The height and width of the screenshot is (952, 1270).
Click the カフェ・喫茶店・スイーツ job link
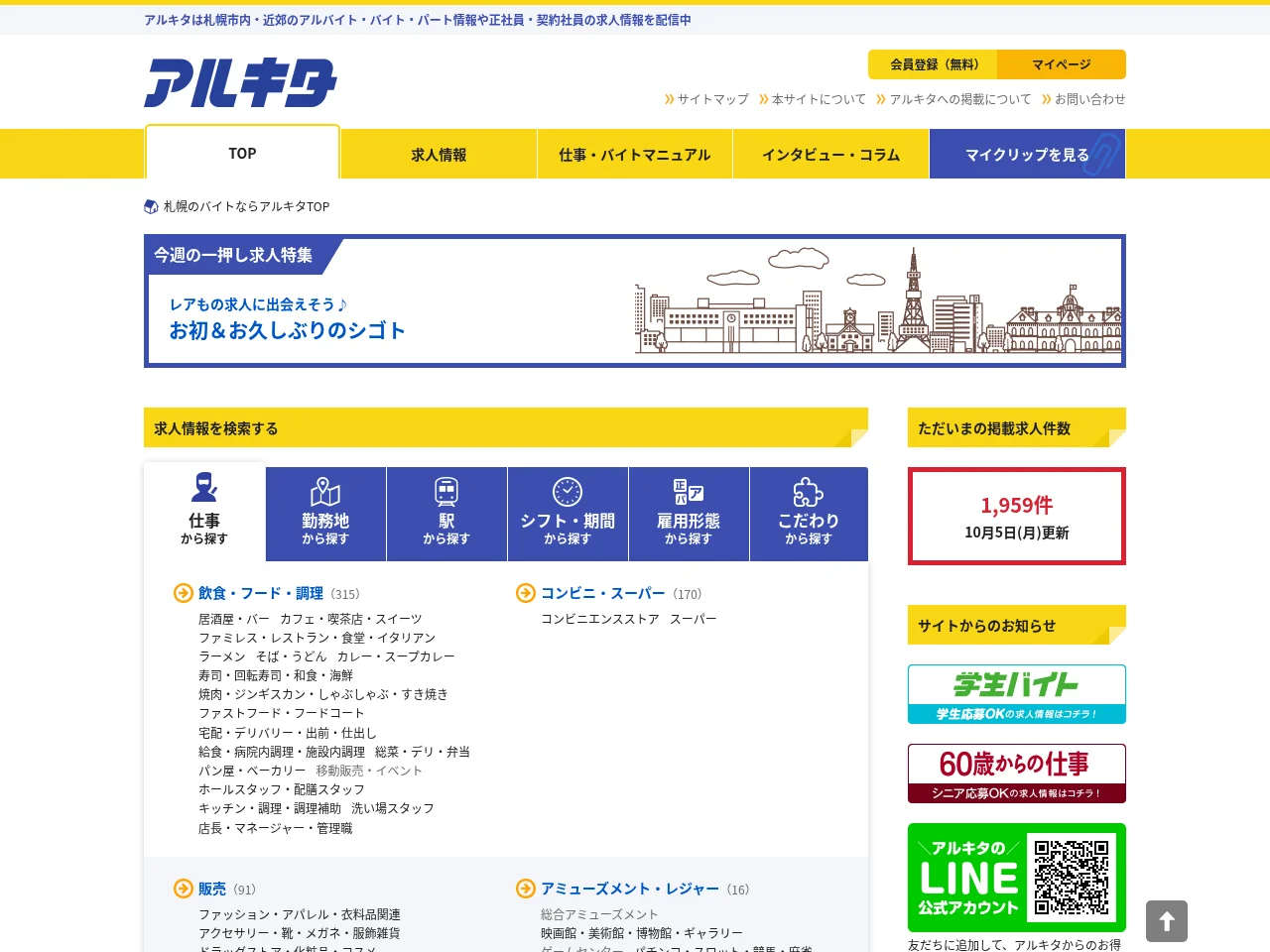(x=351, y=619)
